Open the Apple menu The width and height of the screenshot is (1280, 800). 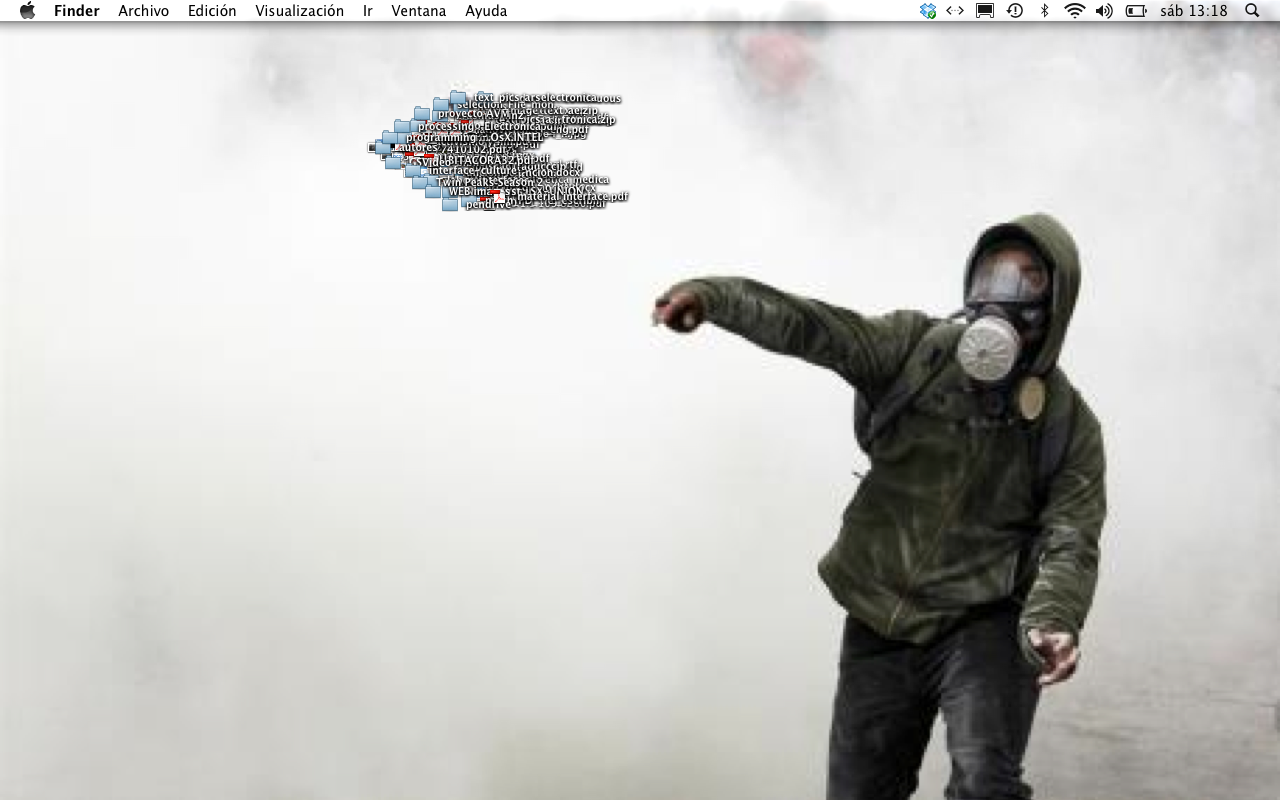27,11
